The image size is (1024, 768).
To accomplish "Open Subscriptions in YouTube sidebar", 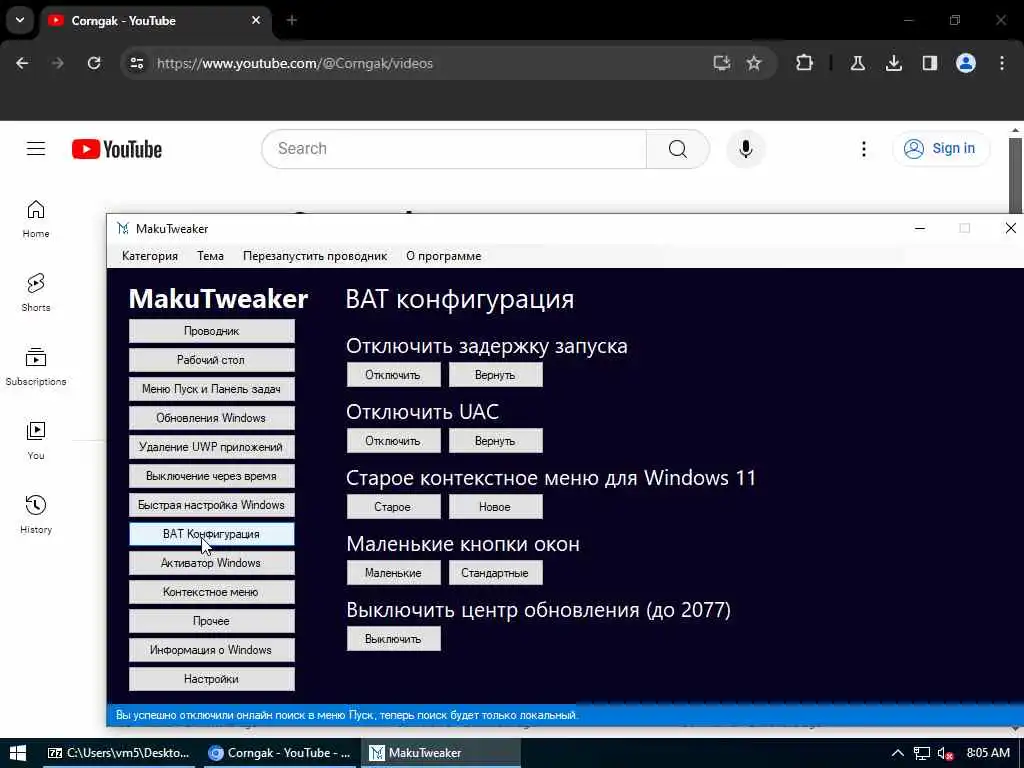I will [36, 367].
